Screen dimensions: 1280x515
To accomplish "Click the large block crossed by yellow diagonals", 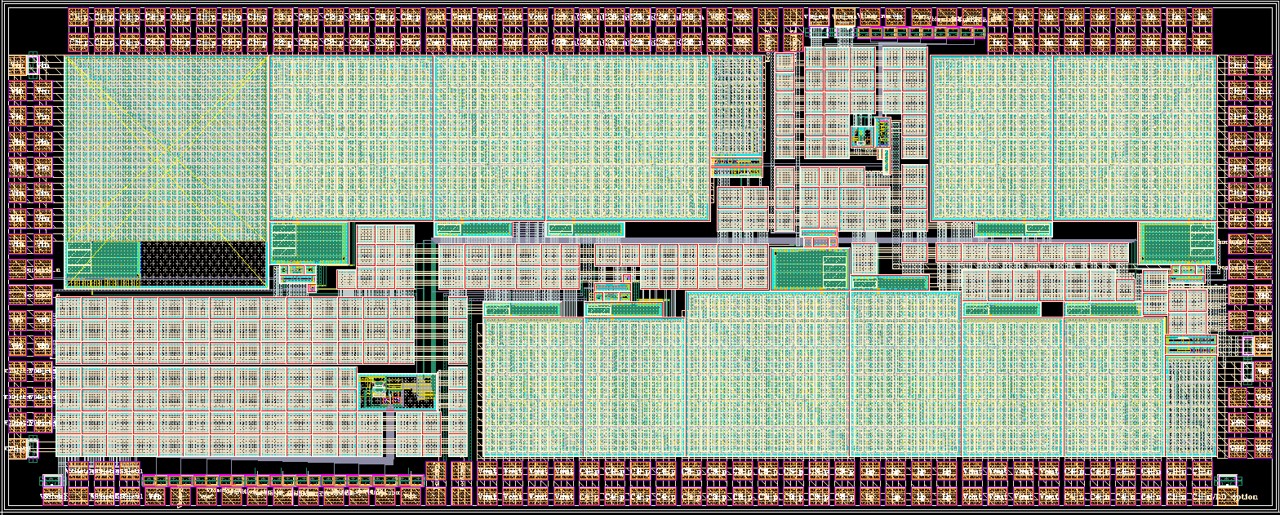I will tap(166, 148).
